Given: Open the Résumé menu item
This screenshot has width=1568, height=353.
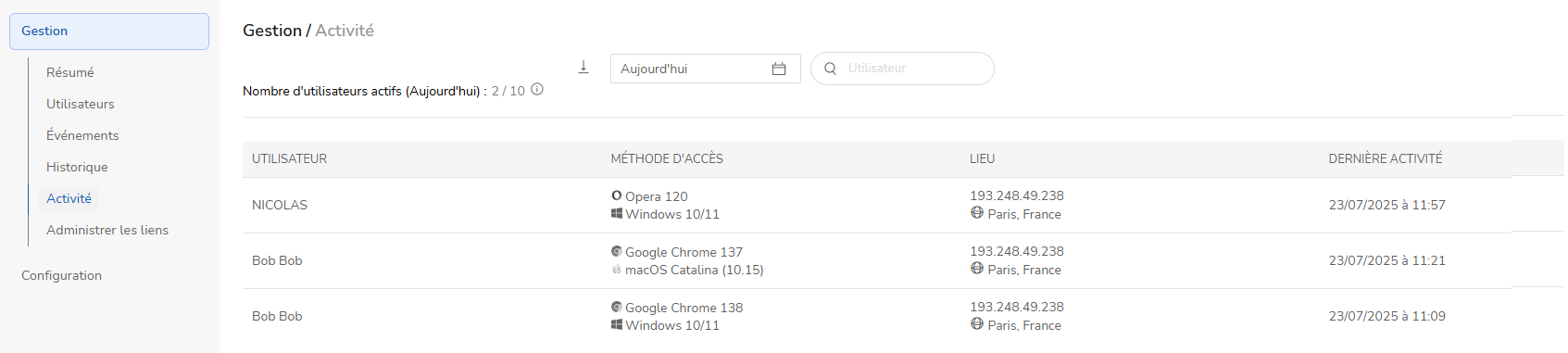Looking at the screenshot, I should point(70,72).
